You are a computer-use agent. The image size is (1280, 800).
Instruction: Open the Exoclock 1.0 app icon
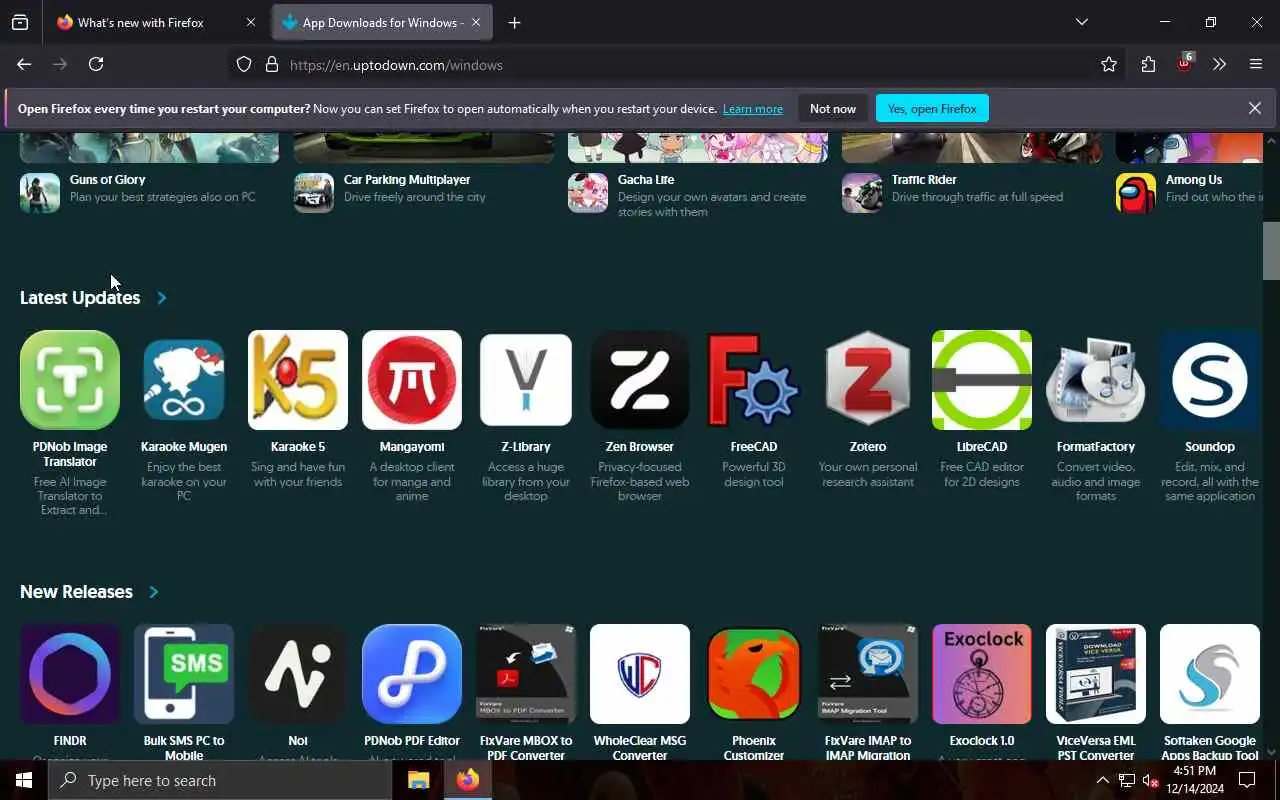982,674
